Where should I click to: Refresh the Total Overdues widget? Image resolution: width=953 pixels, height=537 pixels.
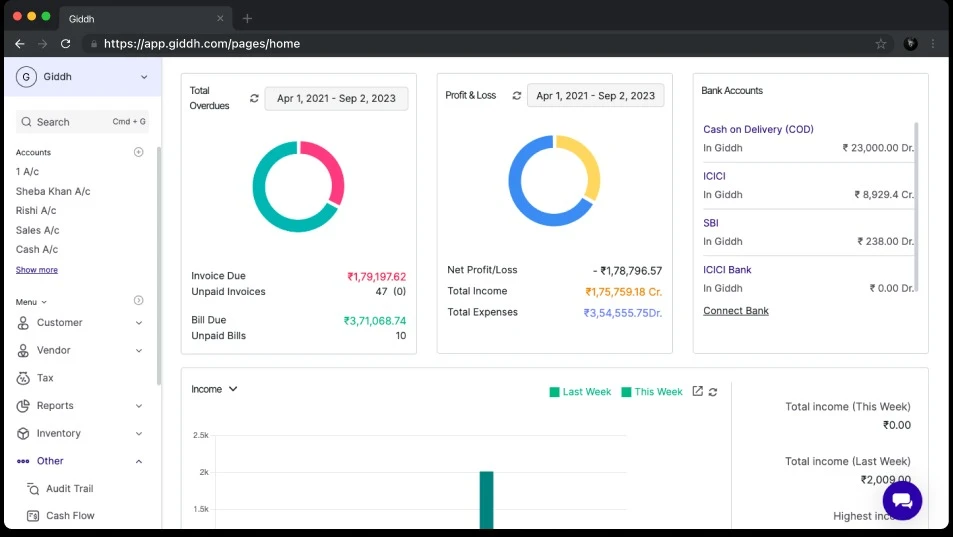click(x=254, y=98)
